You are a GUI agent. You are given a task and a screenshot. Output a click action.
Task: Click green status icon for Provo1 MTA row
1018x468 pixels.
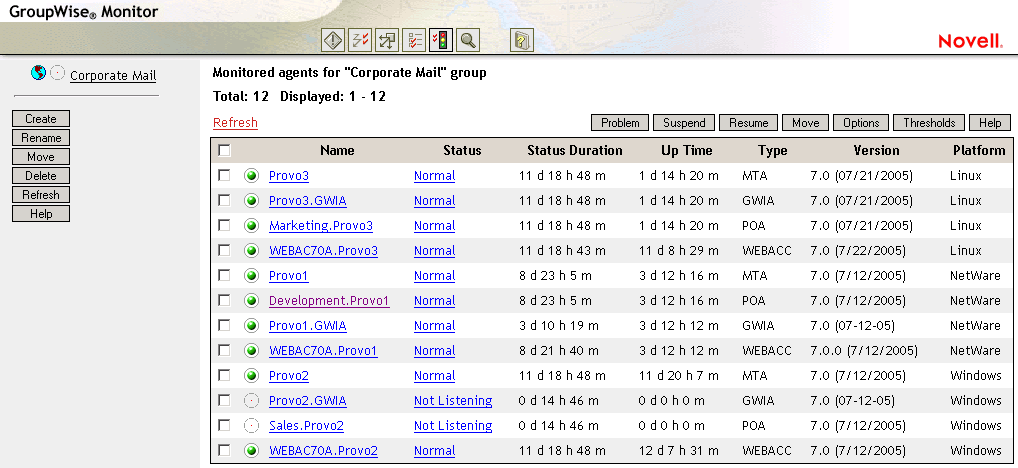[251, 276]
